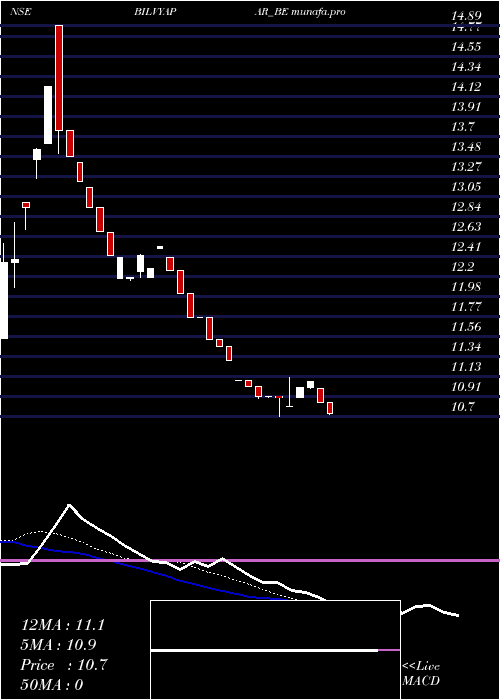The height and width of the screenshot is (700, 500).
Task: Click the 11.98 price axis label
Action: point(466,286)
